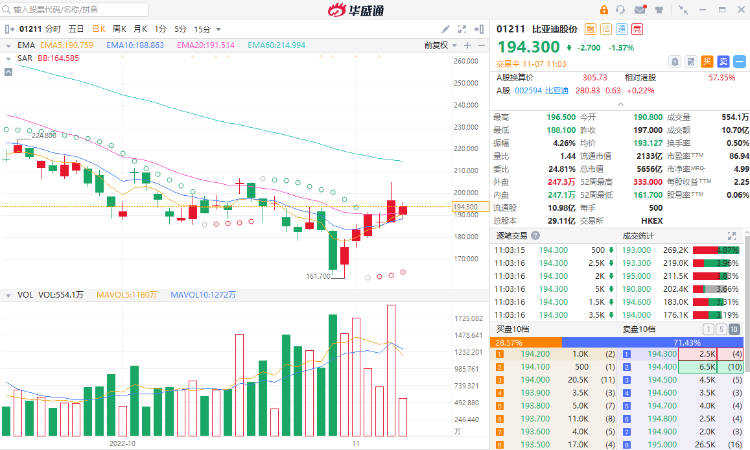Image resolution: width=750 pixels, height=450 pixels.
Task: Click EMA60:214.994 indicator label
Action: 276,45
